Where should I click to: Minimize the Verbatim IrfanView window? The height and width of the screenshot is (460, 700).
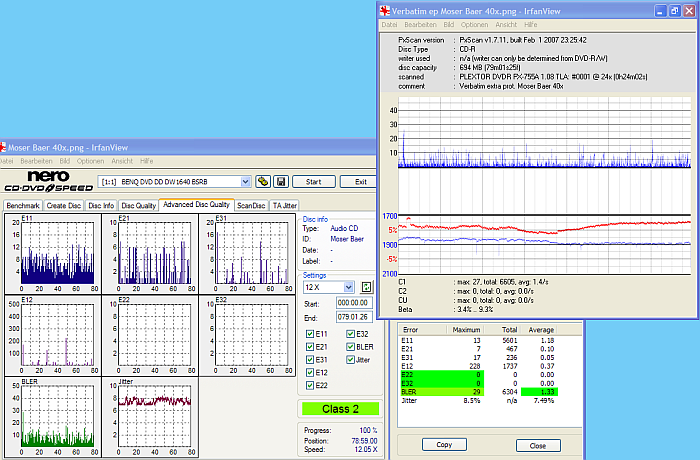pos(660,11)
